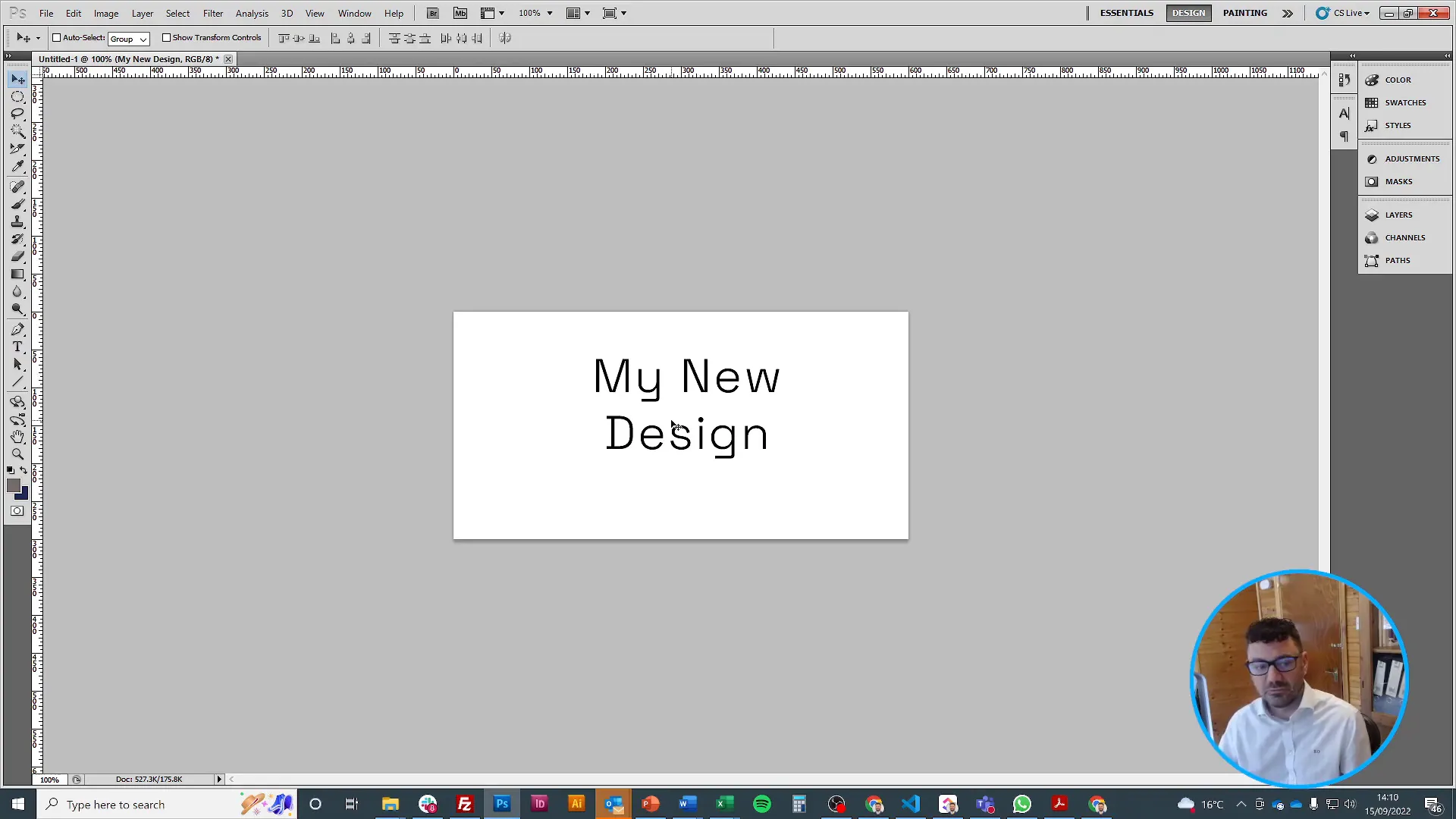The width and height of the screenshot is (1456, 819).
Task: Select the Pen tool
Action: 17,329
